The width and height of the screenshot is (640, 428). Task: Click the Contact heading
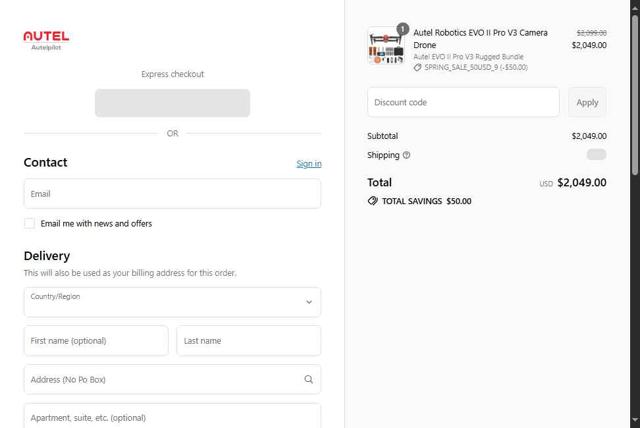point(45,162)
